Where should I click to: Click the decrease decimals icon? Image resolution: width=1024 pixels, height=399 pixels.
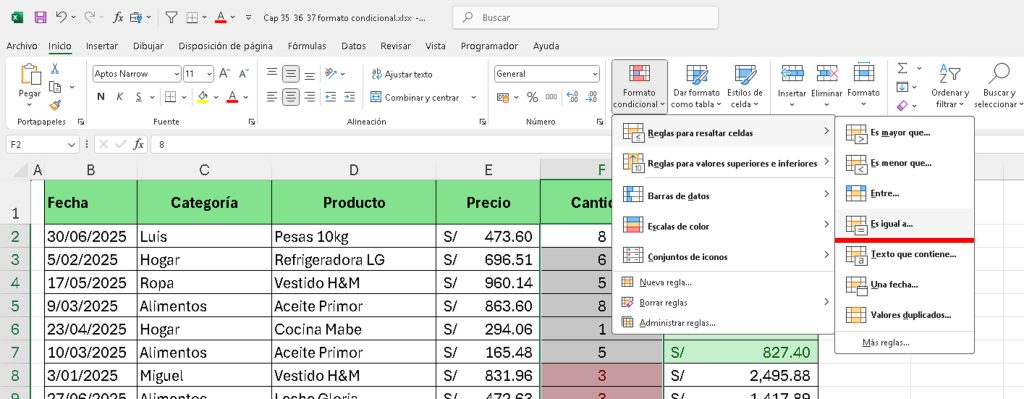click(592, 97)
